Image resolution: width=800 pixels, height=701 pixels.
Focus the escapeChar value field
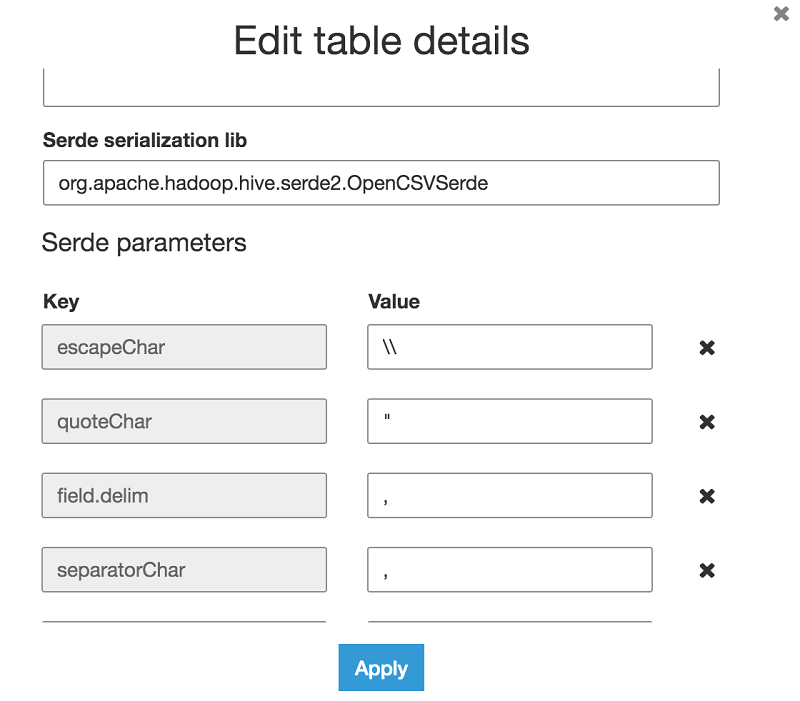(510, 347)
